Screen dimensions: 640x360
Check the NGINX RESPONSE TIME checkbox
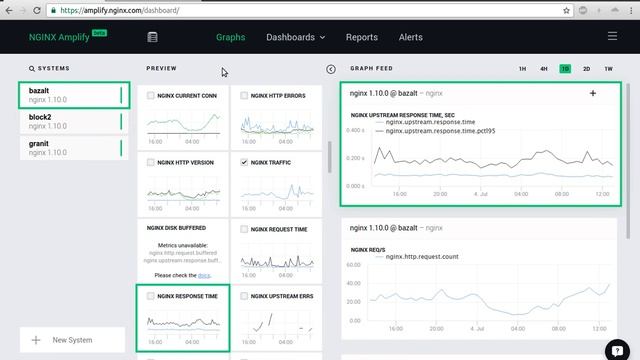[x=151, y=296]
